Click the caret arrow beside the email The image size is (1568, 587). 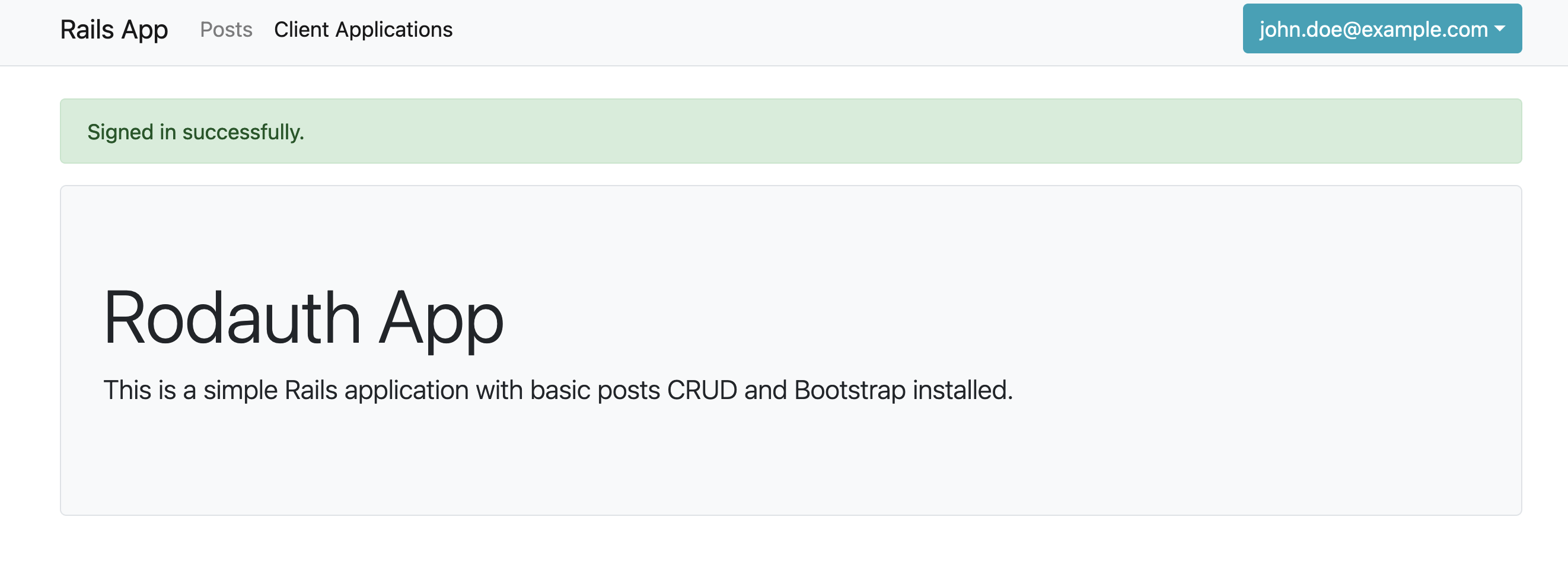[1499, 28]
